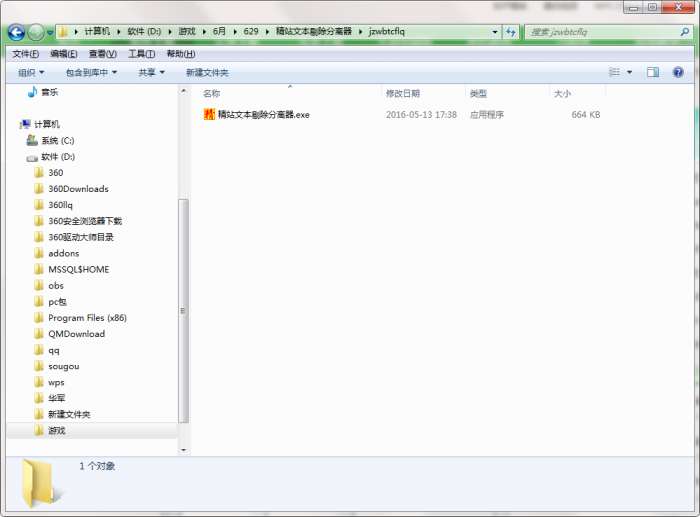Click the navigation pane scrollbar thumb
Viewport: 700px width, 517px height.
click(x=183, y=311)
